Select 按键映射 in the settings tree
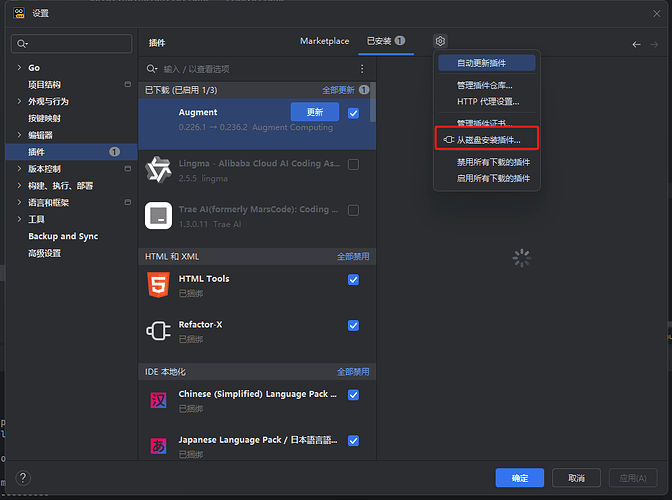 [71, 118]
